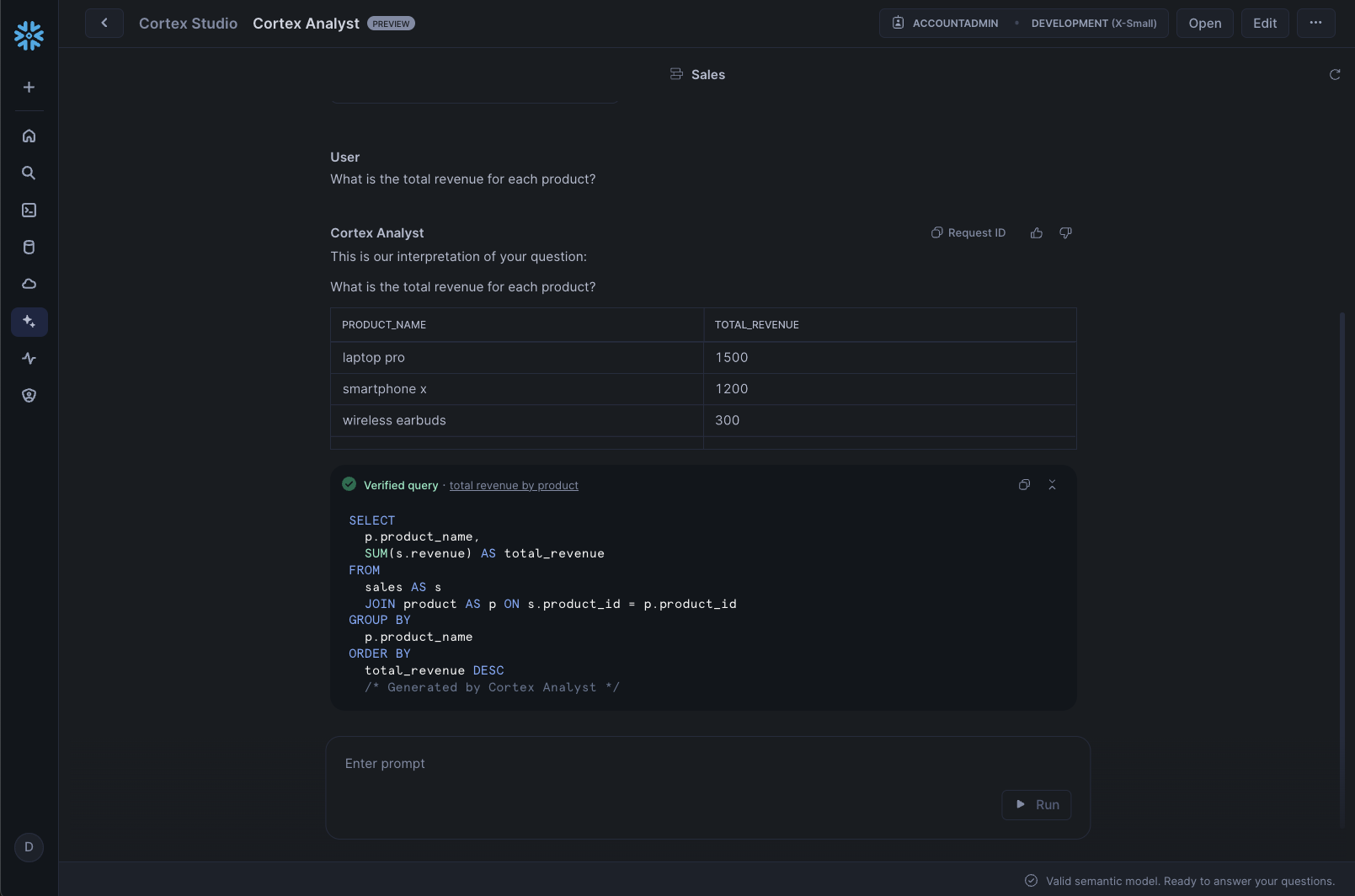Open Projects worksheets terminal icon

pyautogui.click(x=29, y=211)
